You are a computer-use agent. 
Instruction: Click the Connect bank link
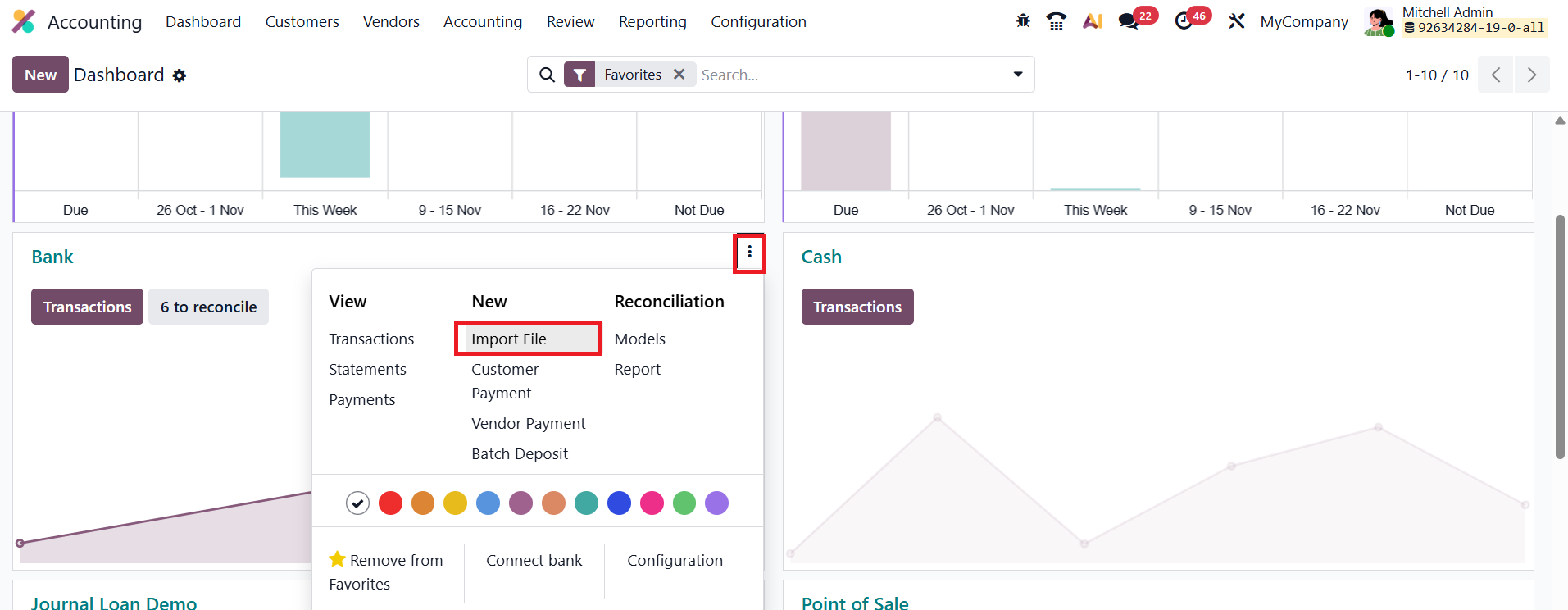point(534,560)
